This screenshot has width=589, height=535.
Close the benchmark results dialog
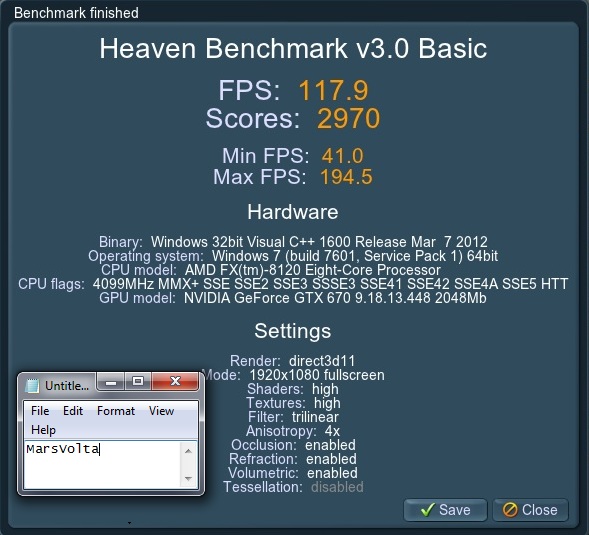pos(530,510)
